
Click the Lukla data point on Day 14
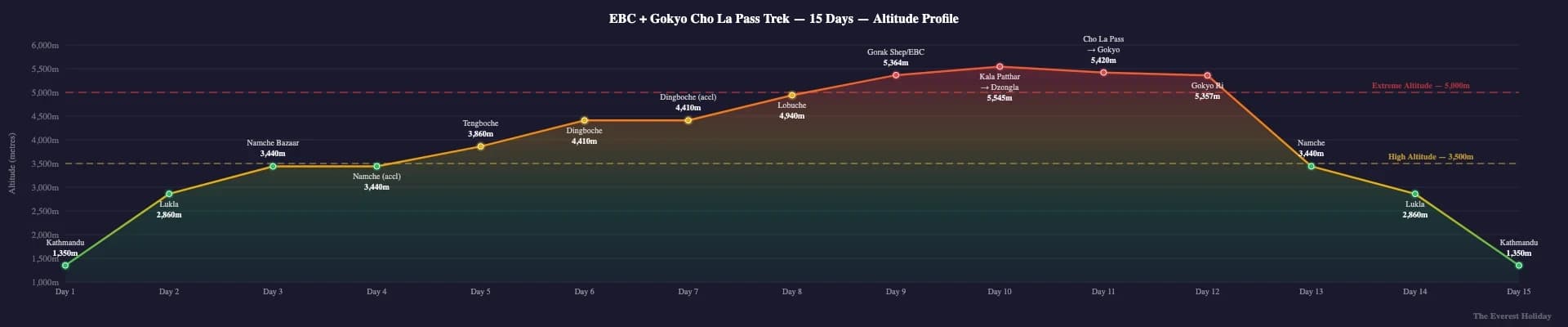[1415, 194]
